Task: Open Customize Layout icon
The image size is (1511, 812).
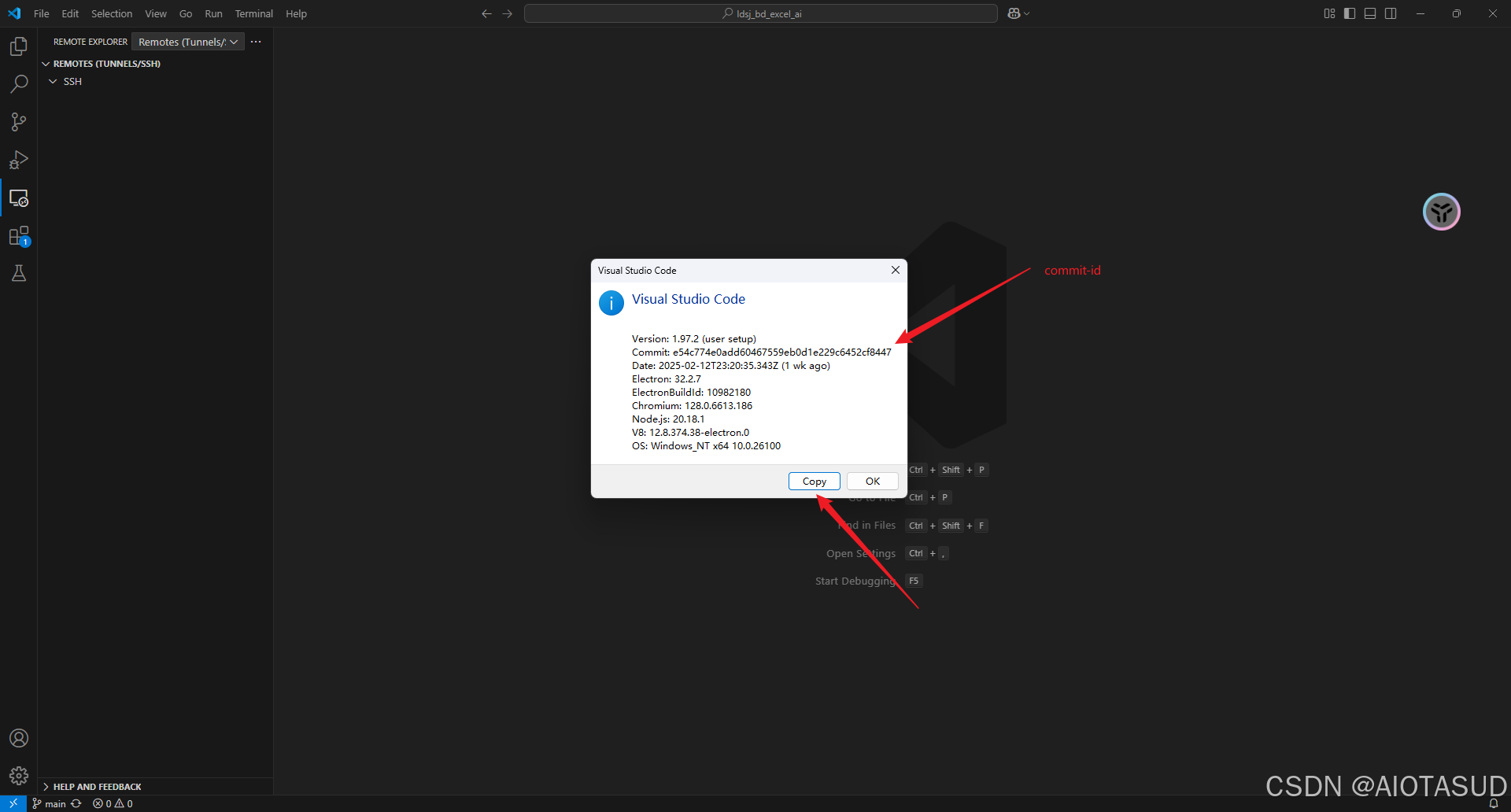Action: click(1329, 13)
